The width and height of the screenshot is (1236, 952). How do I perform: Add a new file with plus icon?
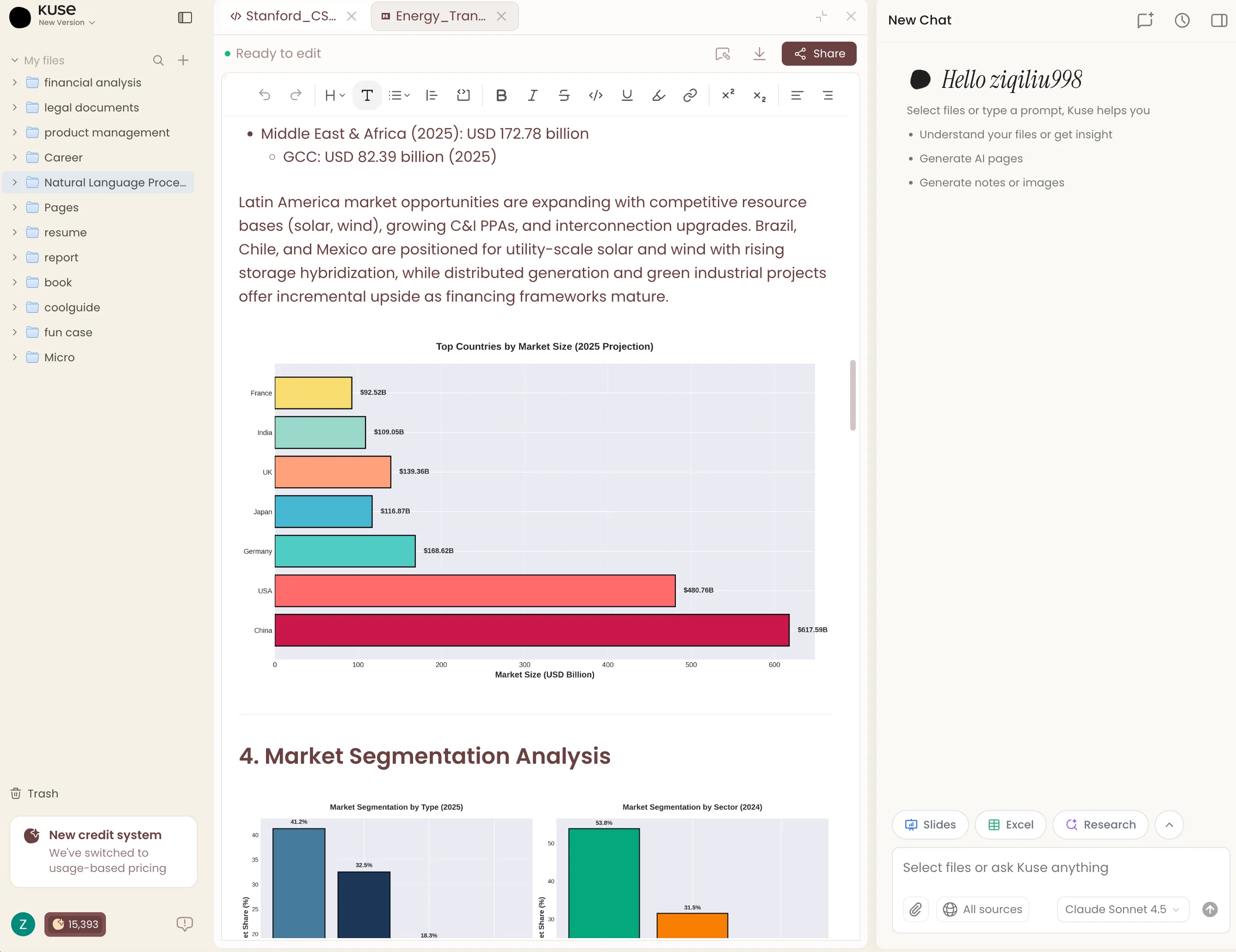[x=183, y=60]
